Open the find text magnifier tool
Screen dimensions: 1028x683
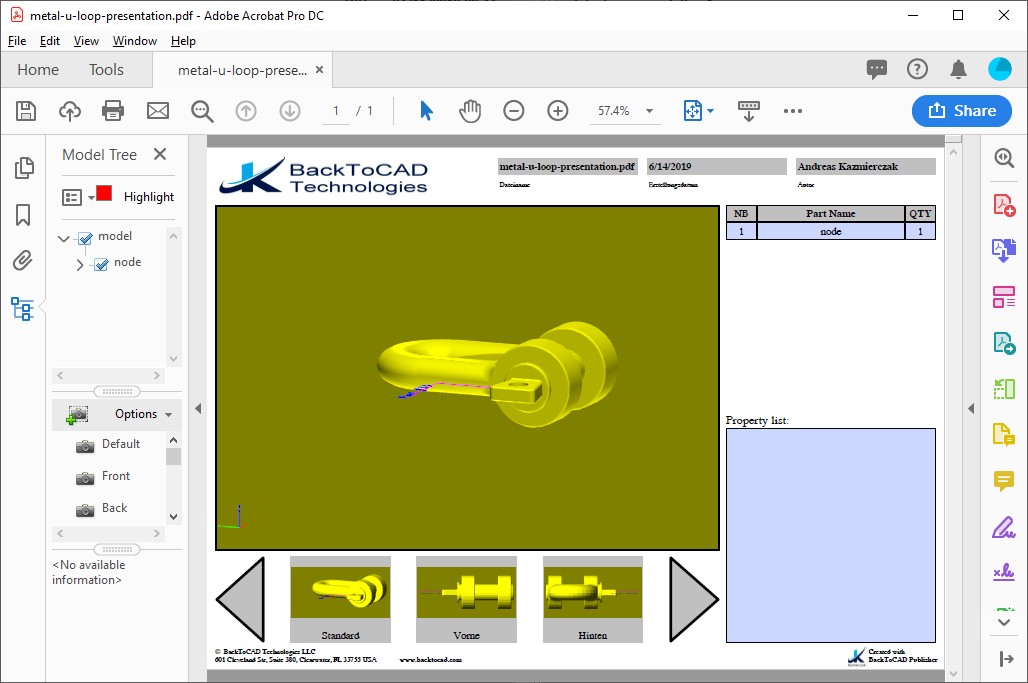202,111
